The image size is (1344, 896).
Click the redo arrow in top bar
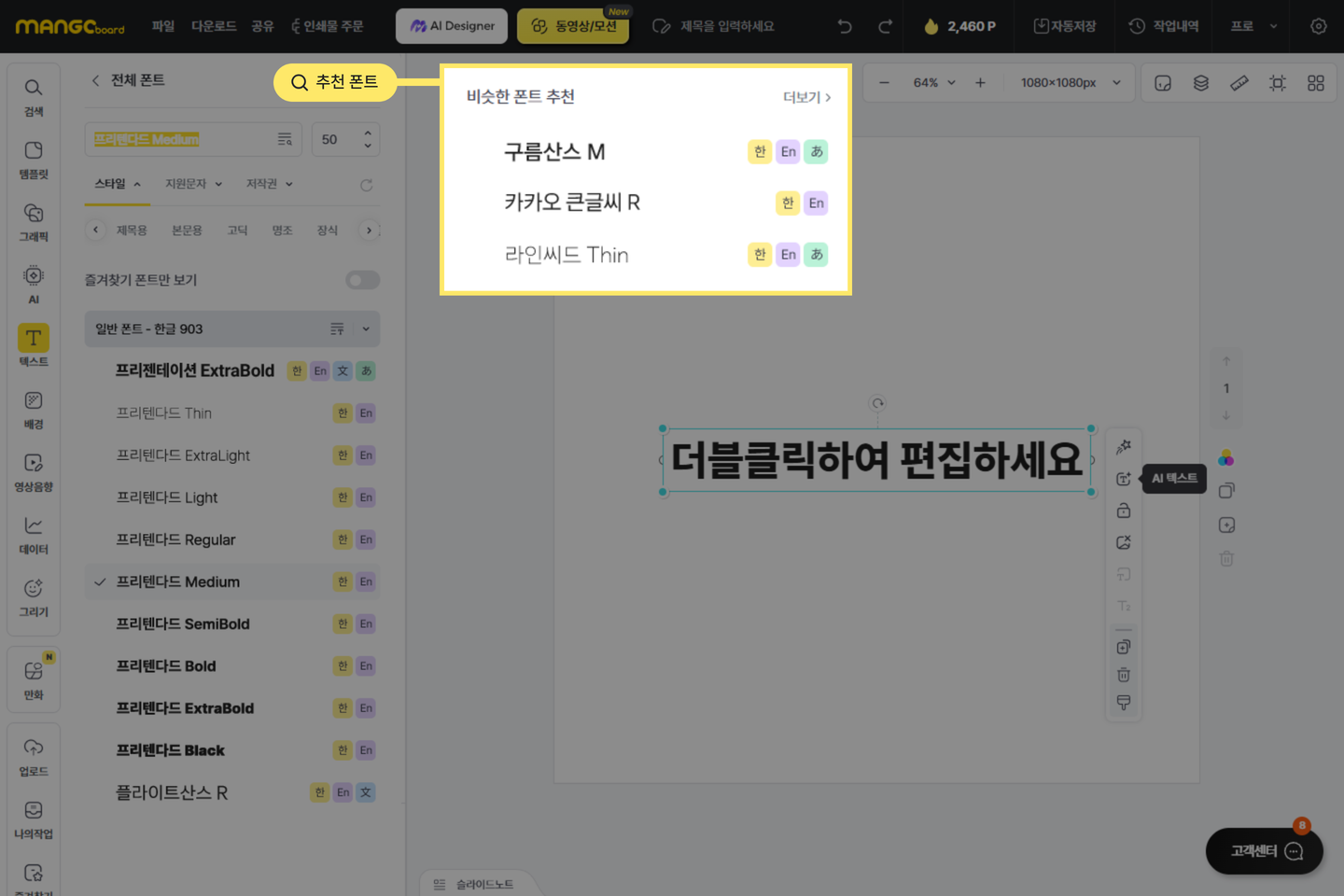(x=885, y=26)
